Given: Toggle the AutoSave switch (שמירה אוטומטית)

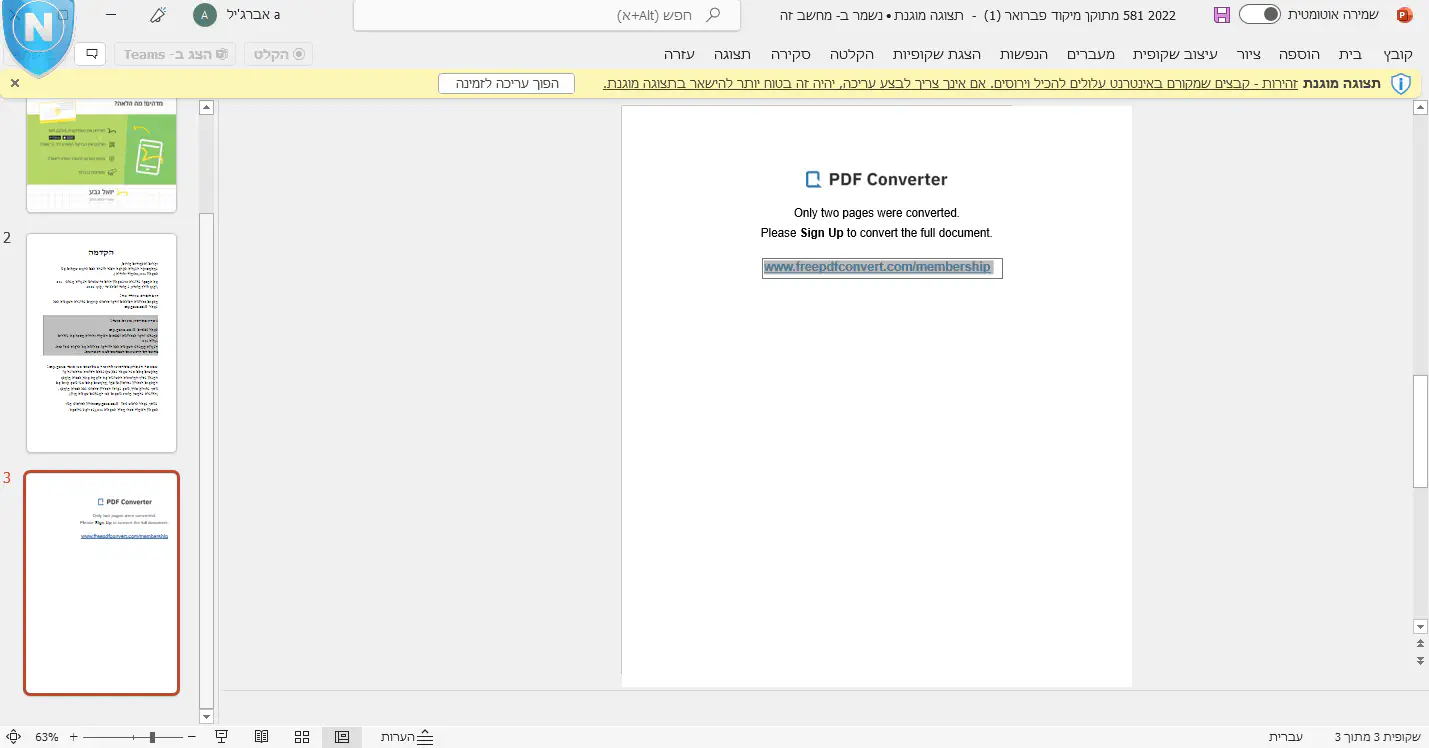Looking at the screenshot, I should tap(1259, 15).
